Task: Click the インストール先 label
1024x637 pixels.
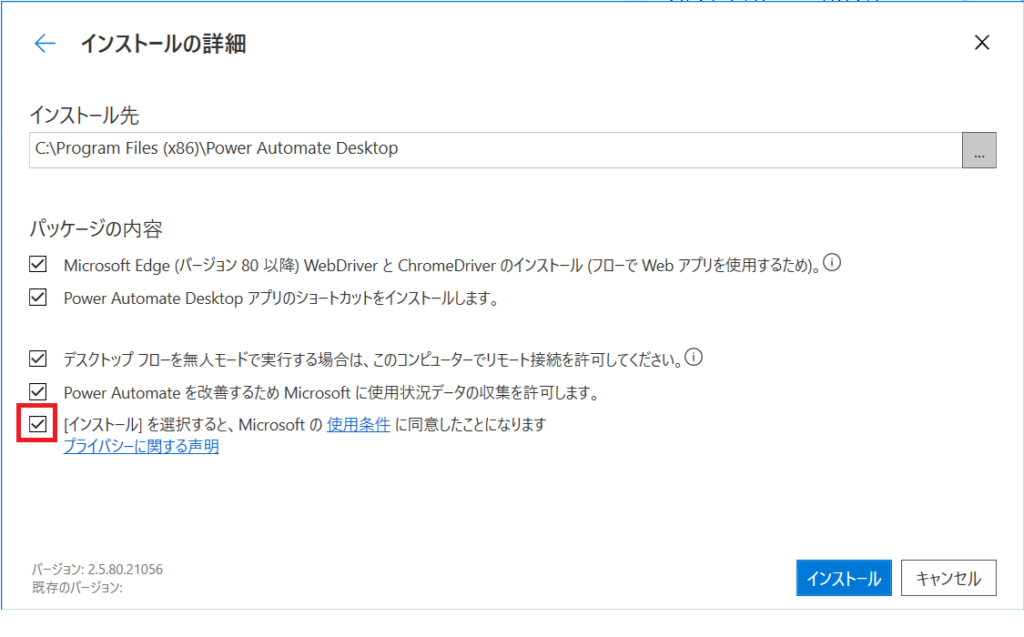Action: [84, 116]
